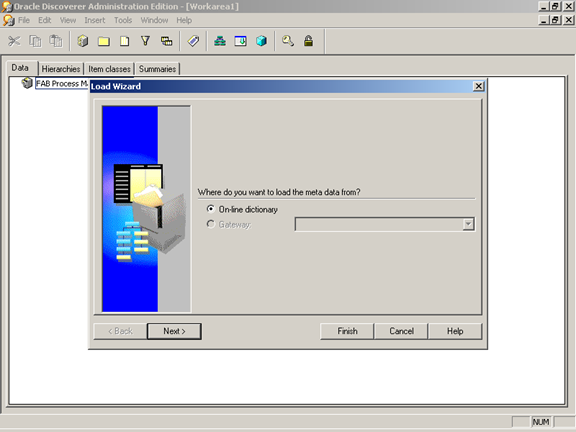Click the New Business Area cube icon
Viewport: 576px width, 432px height.
[83, 41]
